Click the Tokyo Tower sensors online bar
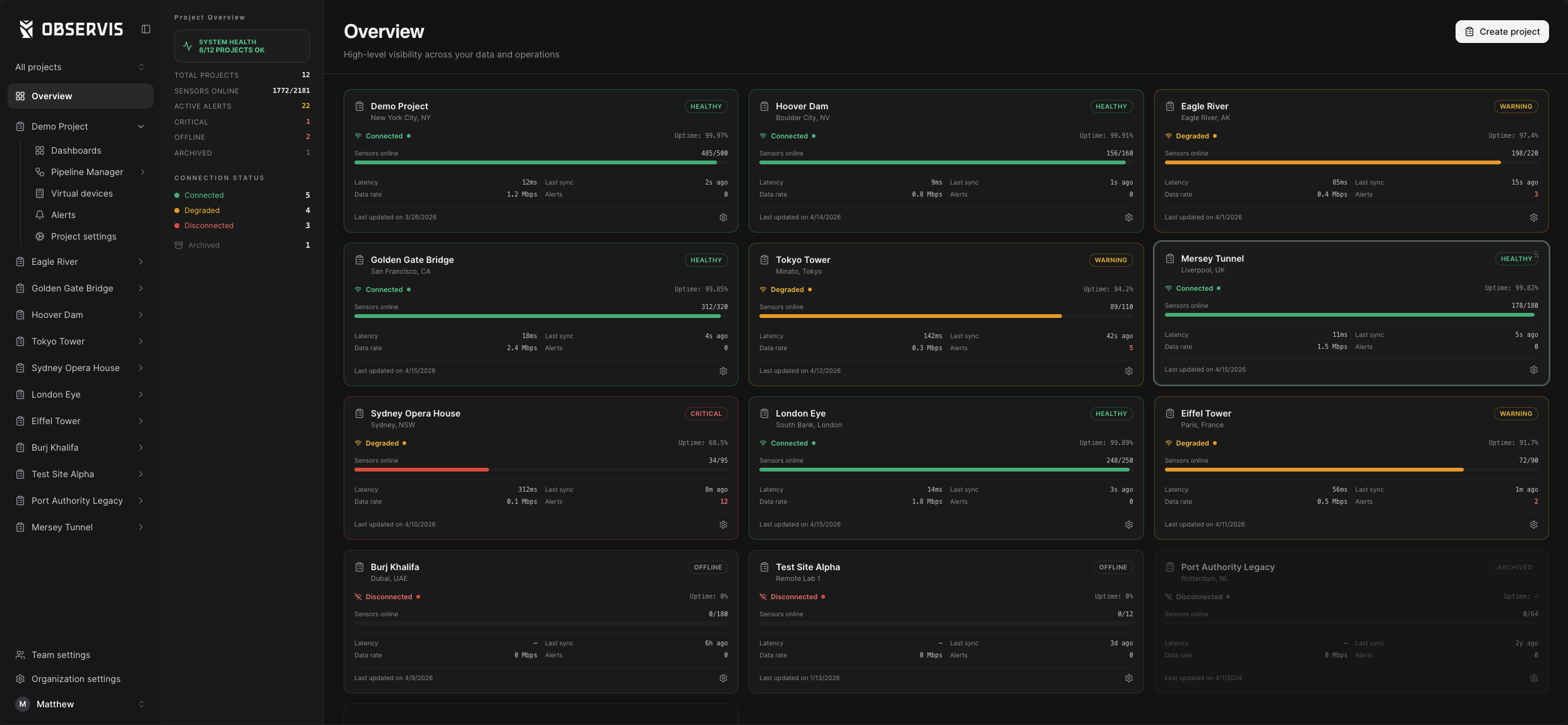Screen dimensions: 1568x725 pos(946,316)
